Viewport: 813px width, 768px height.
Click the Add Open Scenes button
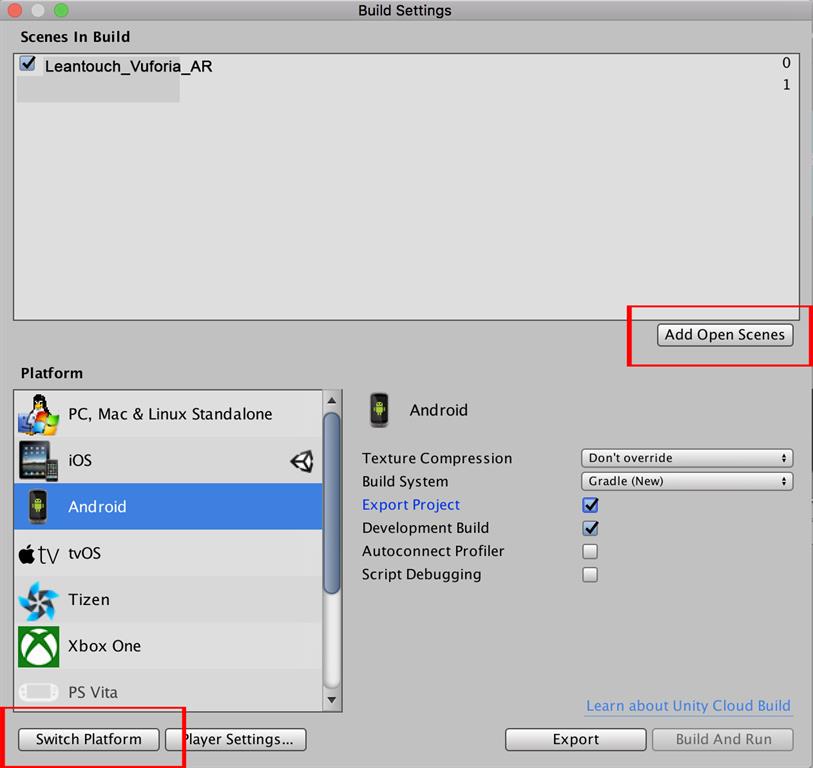pos(725,335)
